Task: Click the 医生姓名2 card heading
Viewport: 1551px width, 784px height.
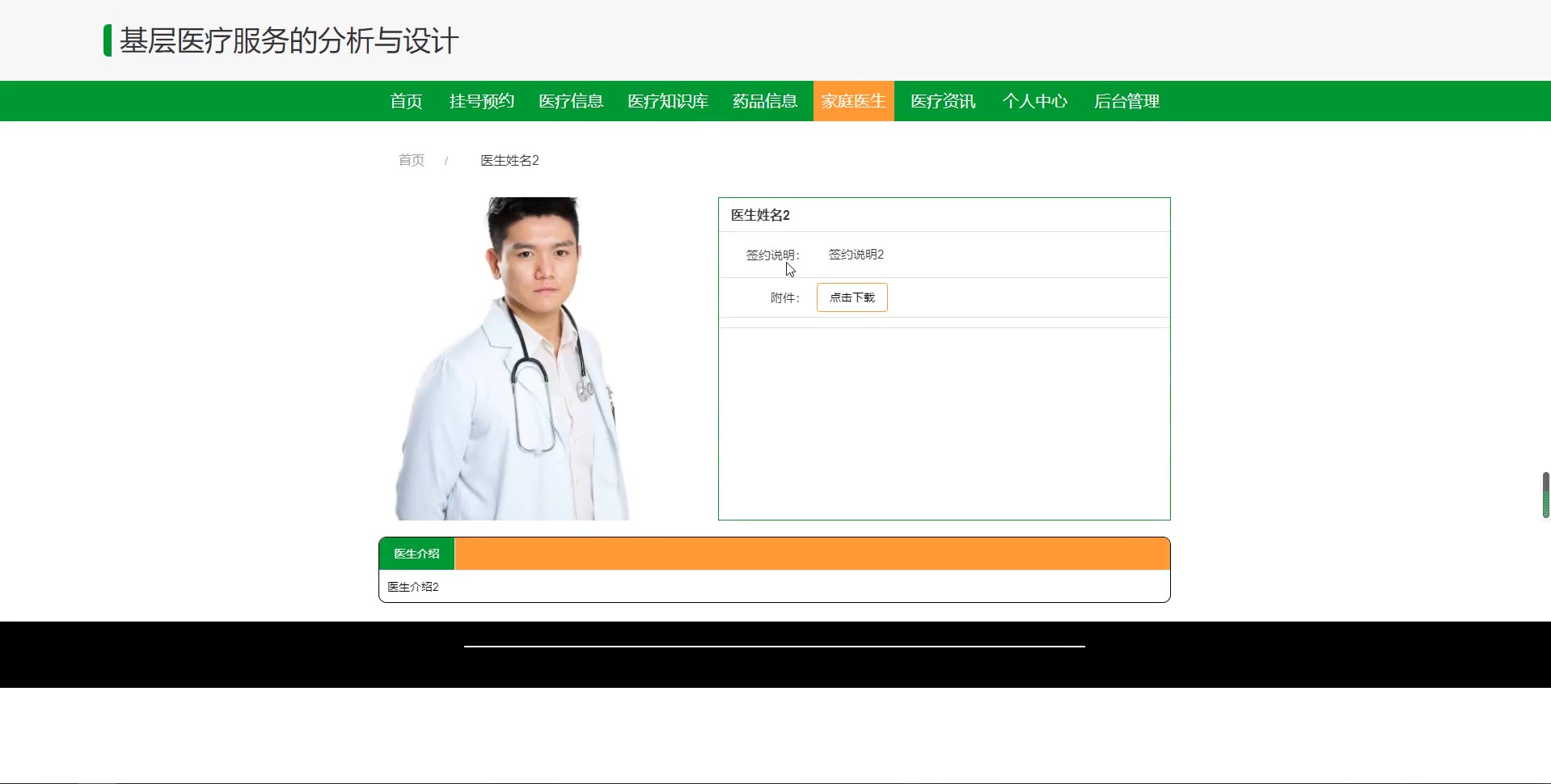Action: (x=760, y=215)
